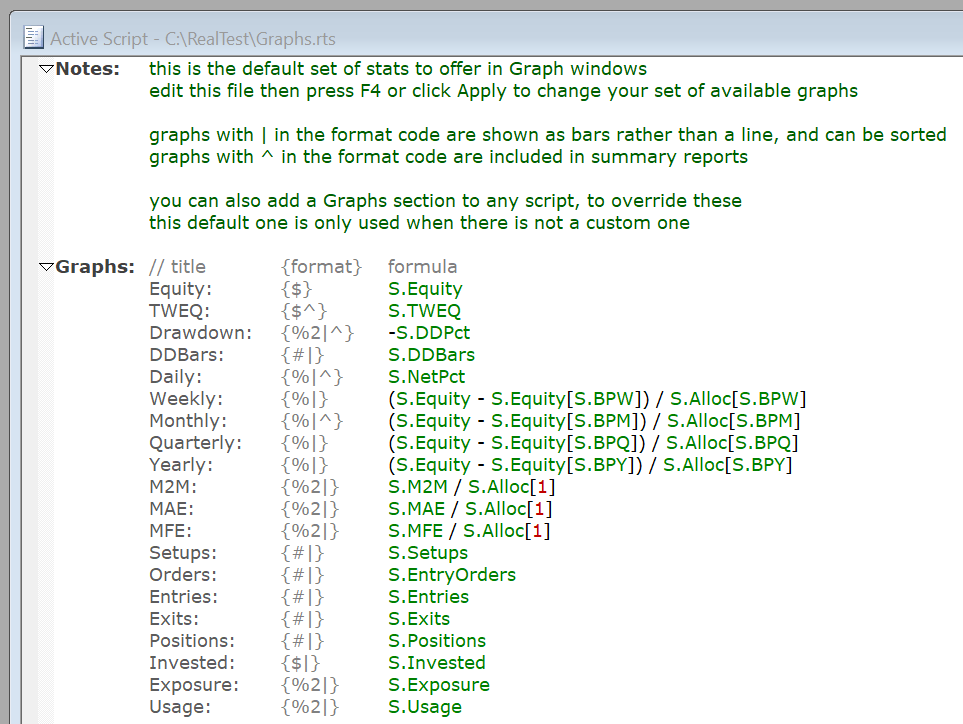Click the Weekly graph formula
The image size is (963, 724).
click(596, 399)
